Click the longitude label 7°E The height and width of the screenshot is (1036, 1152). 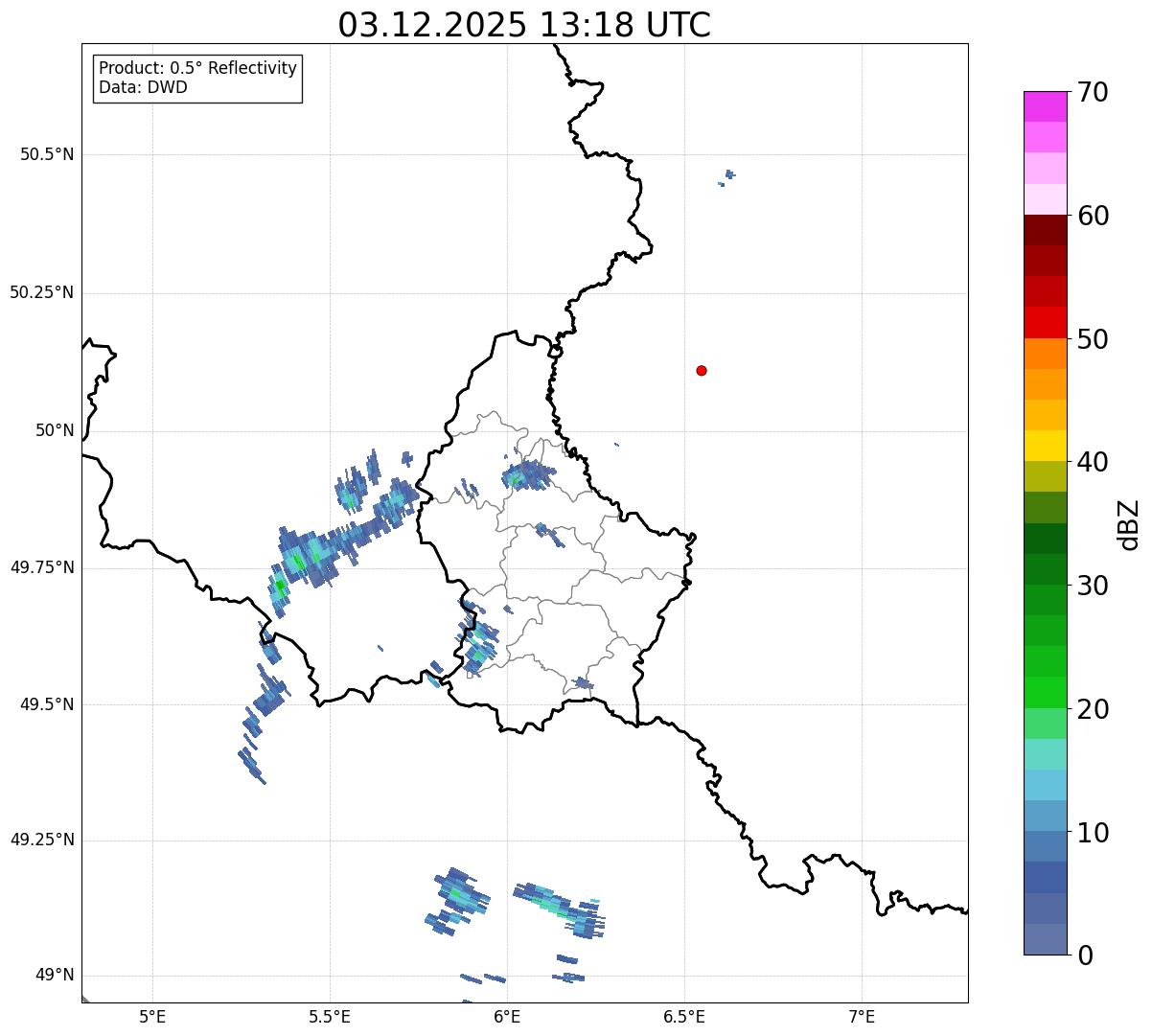(862, 1016)
